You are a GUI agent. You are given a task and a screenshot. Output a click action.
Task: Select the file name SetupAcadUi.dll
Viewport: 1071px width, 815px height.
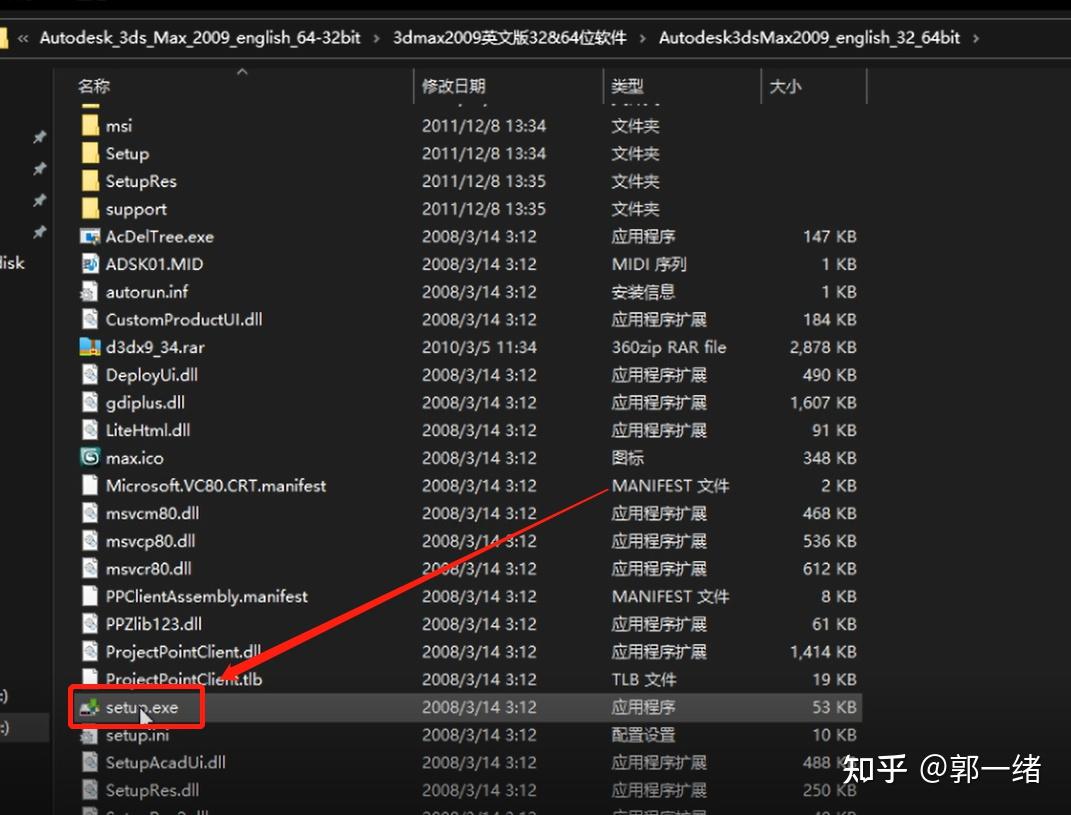tap(165, 762)
